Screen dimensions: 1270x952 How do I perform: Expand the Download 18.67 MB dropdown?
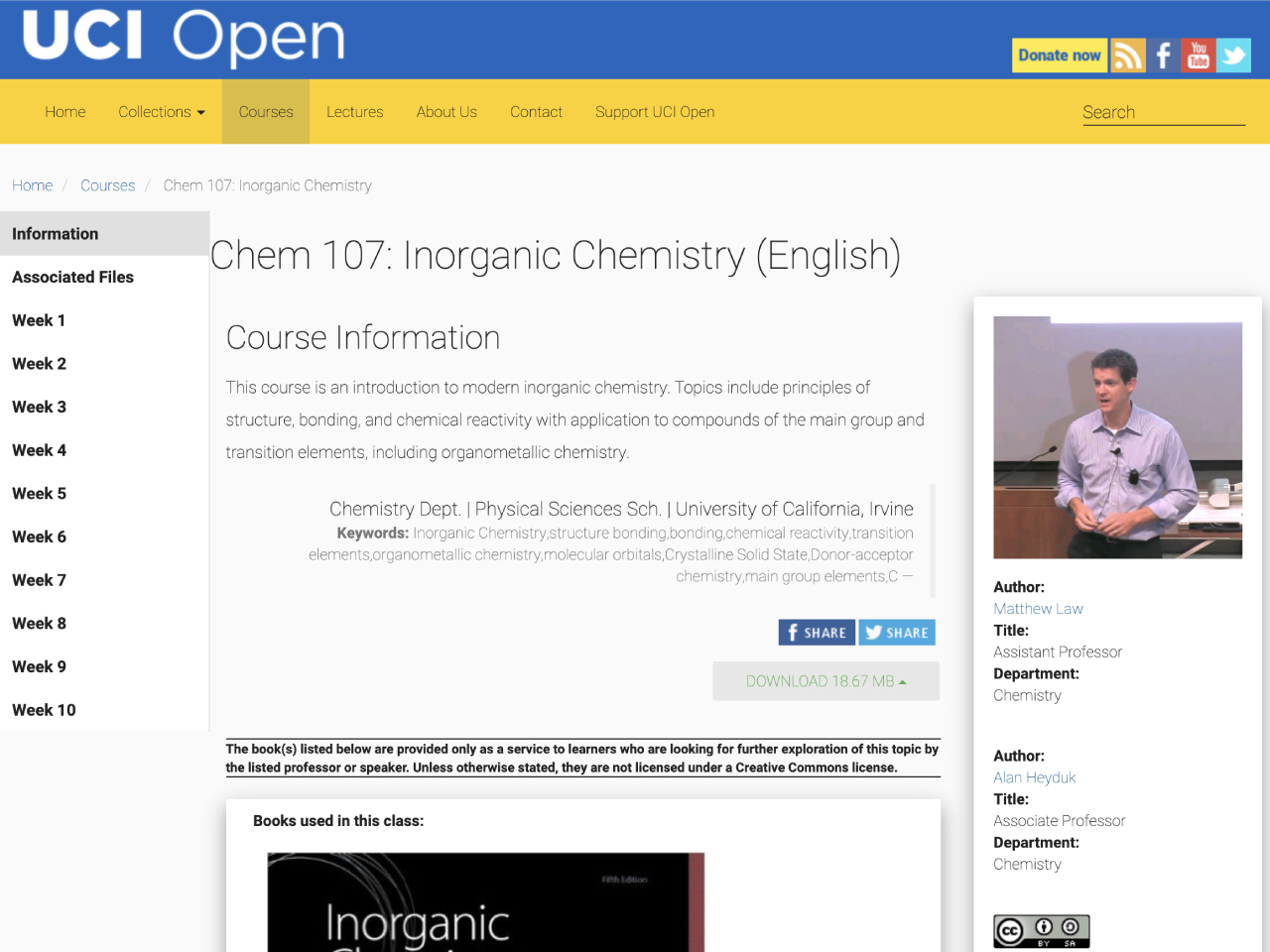(x=826, y=681)
